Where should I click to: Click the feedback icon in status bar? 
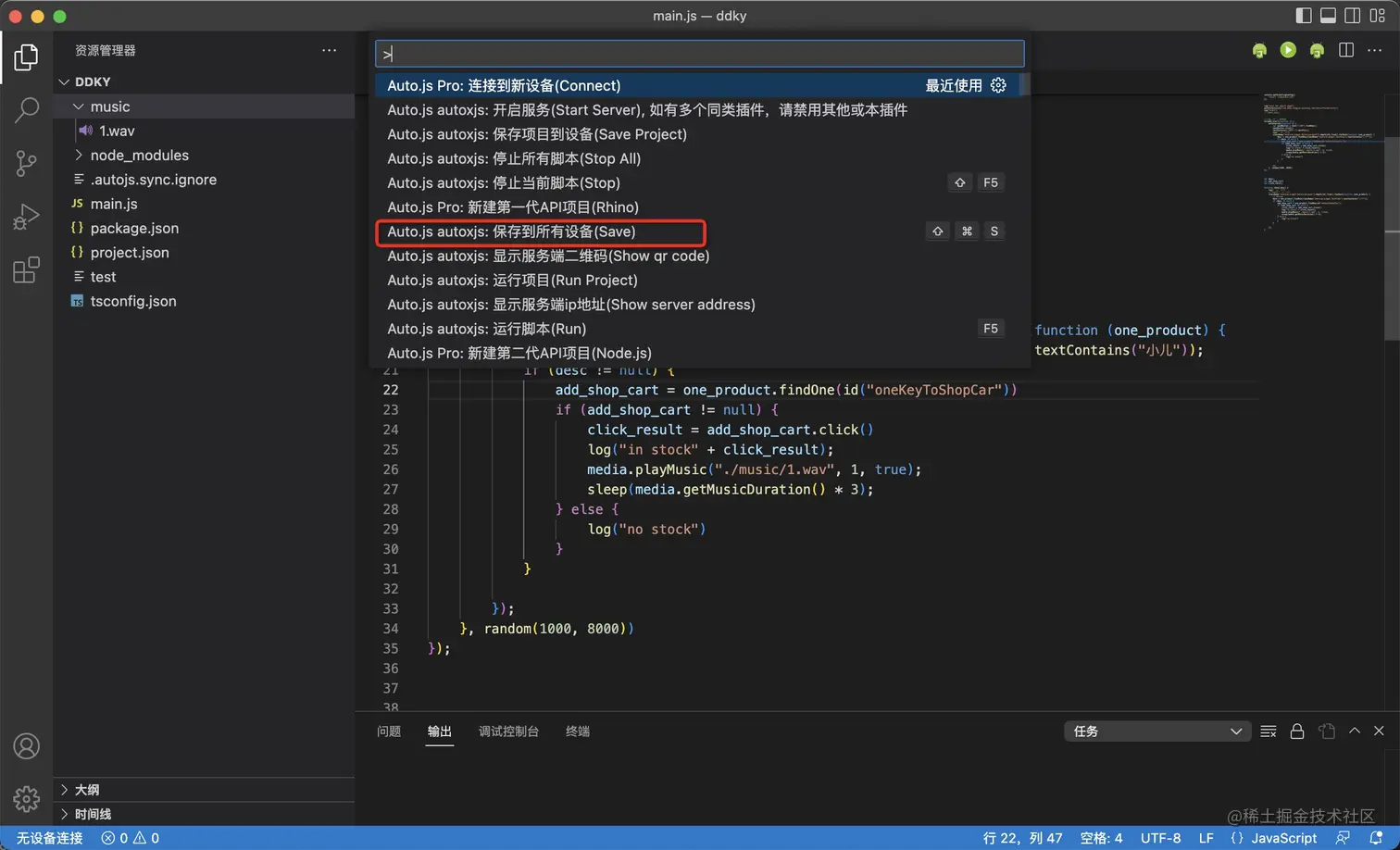click(1343, 838)
